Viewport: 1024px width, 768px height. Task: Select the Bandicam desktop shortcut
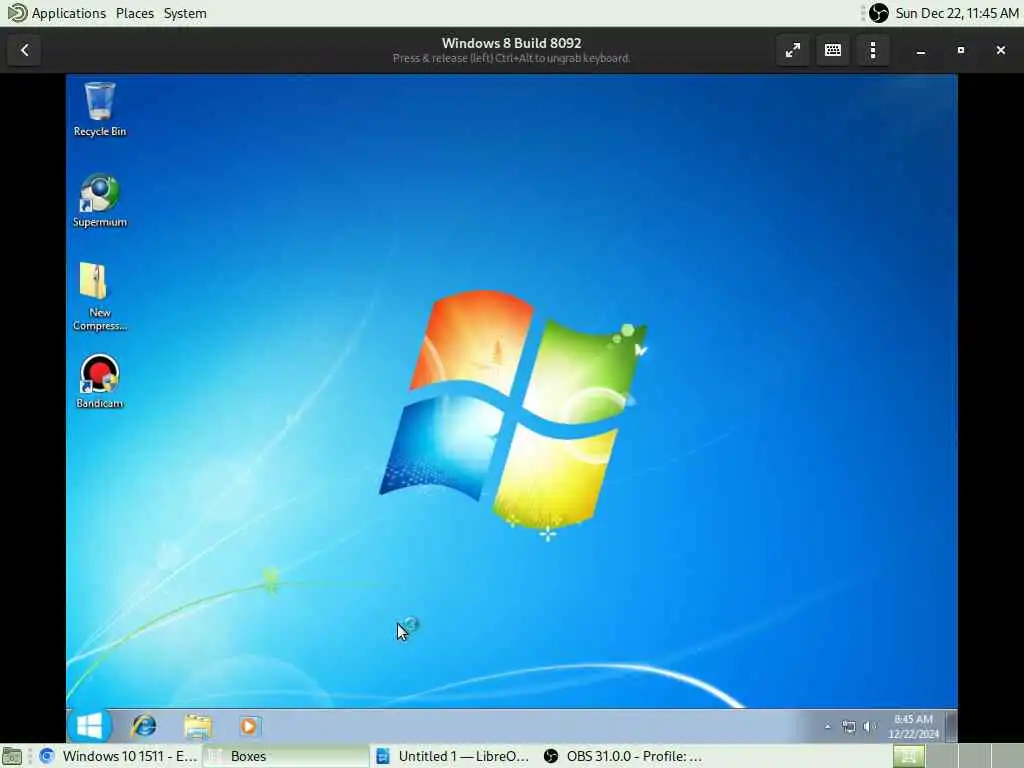click(x=99, y=381)
